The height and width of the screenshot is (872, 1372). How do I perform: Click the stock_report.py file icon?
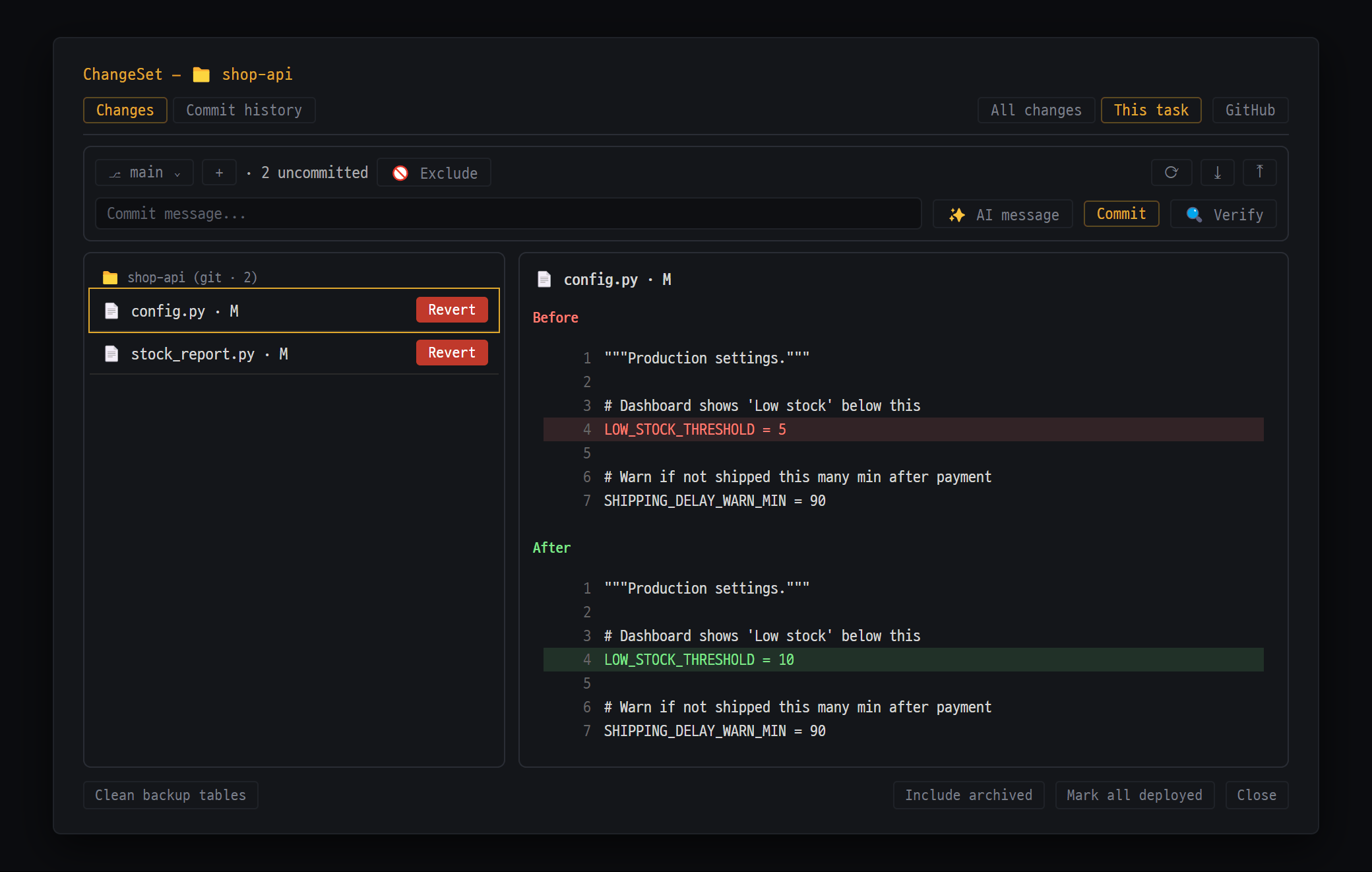tap(112, 354)
